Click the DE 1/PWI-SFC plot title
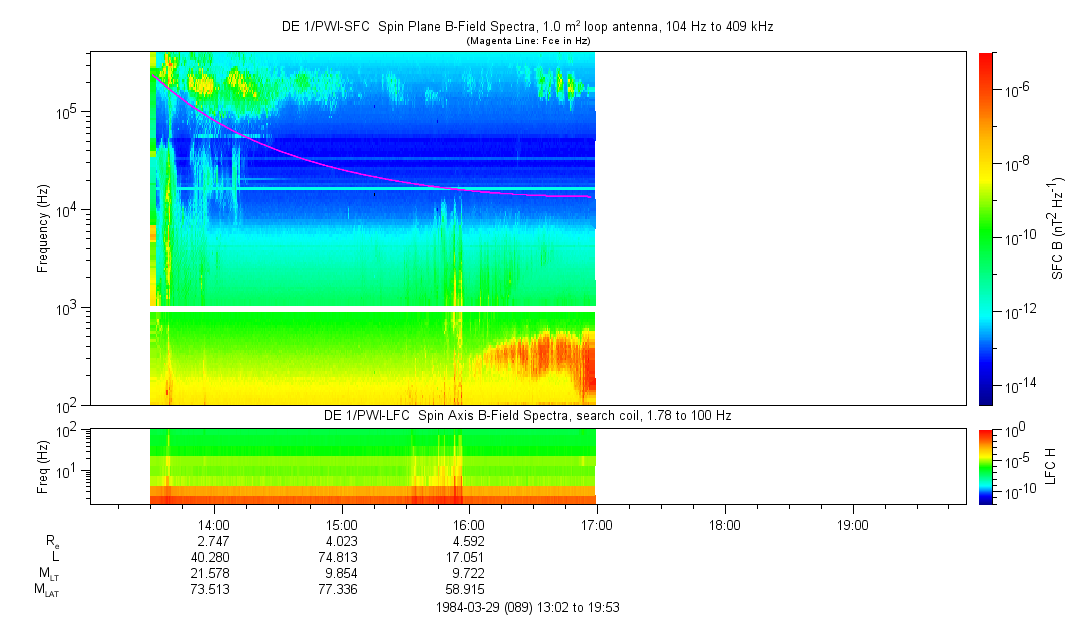1083x620 pixels. point(526,27)
